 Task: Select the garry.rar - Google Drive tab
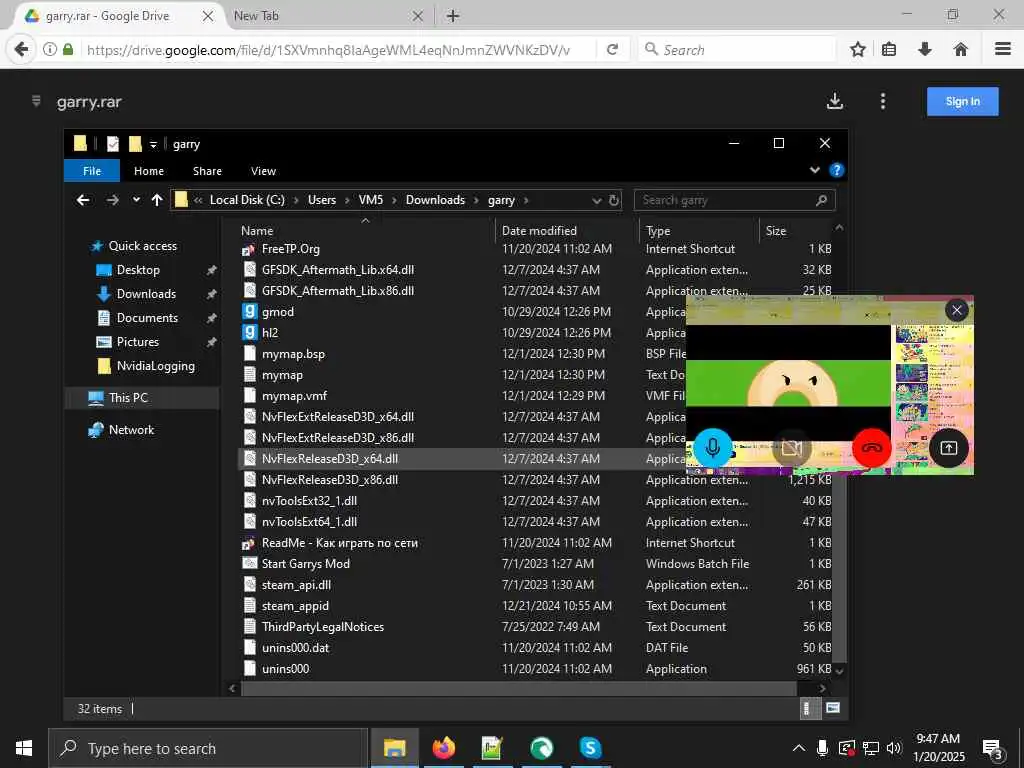[118, 16]
